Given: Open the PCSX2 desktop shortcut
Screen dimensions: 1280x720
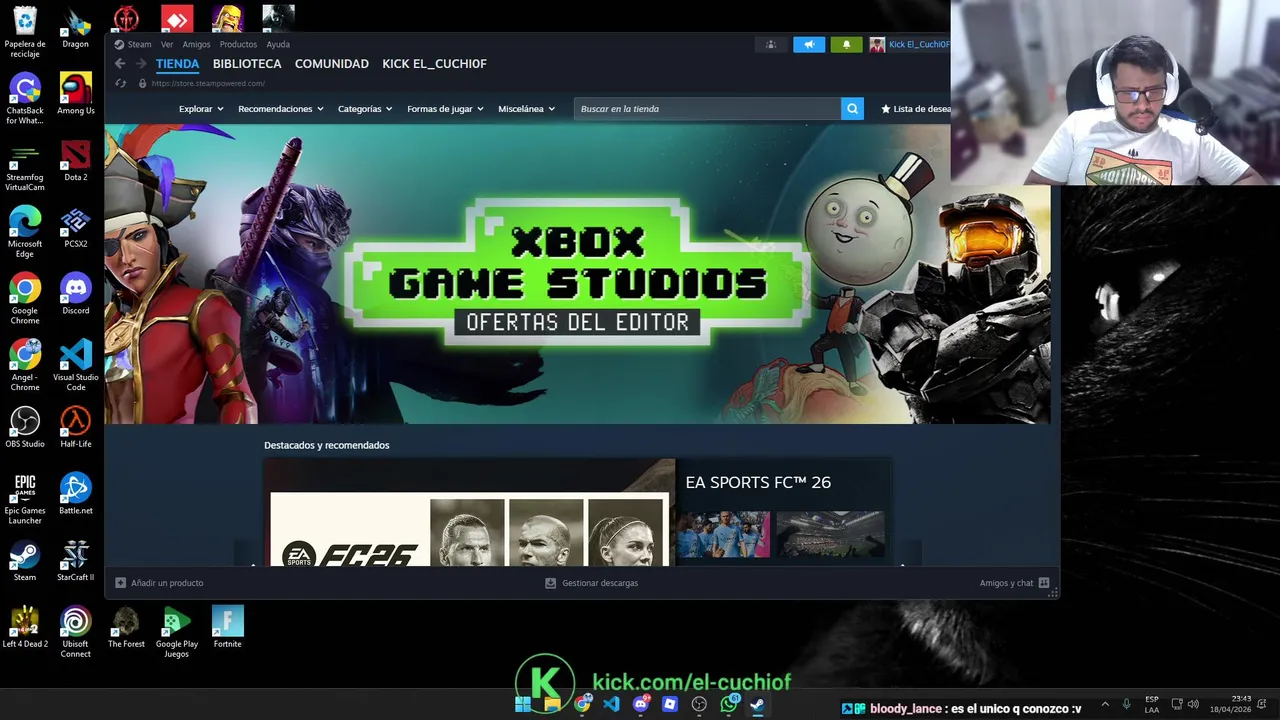Looking at the screenshot, I should [75, 228].
